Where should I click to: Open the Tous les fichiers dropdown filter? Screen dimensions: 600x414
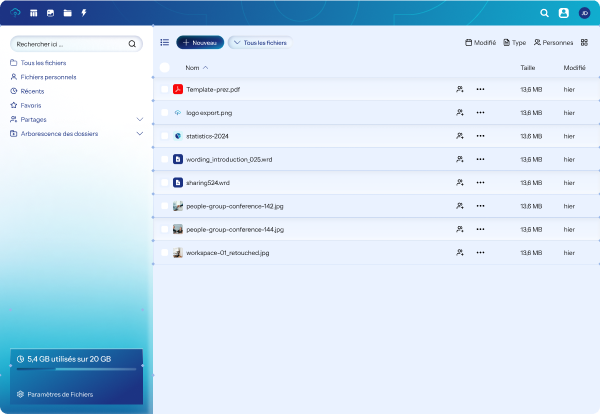[x=260, y=42]
